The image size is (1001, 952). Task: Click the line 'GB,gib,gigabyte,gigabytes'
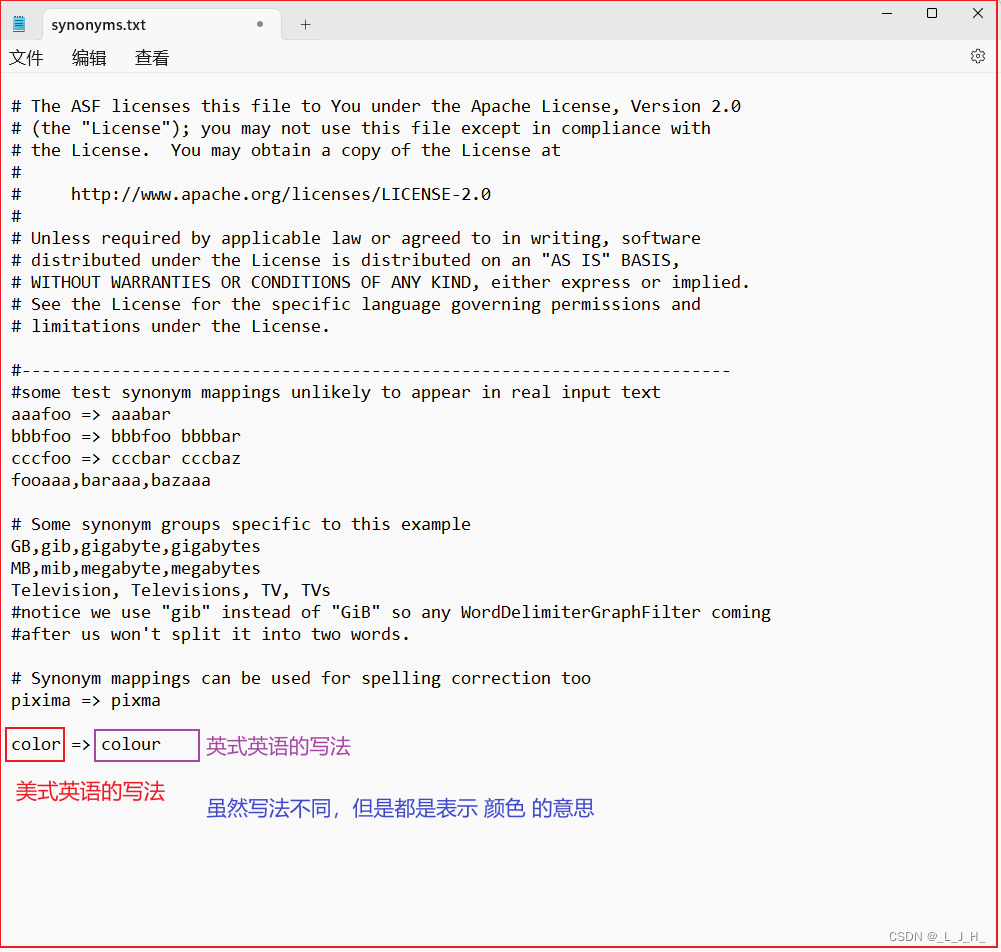click(x=135, y=547)
